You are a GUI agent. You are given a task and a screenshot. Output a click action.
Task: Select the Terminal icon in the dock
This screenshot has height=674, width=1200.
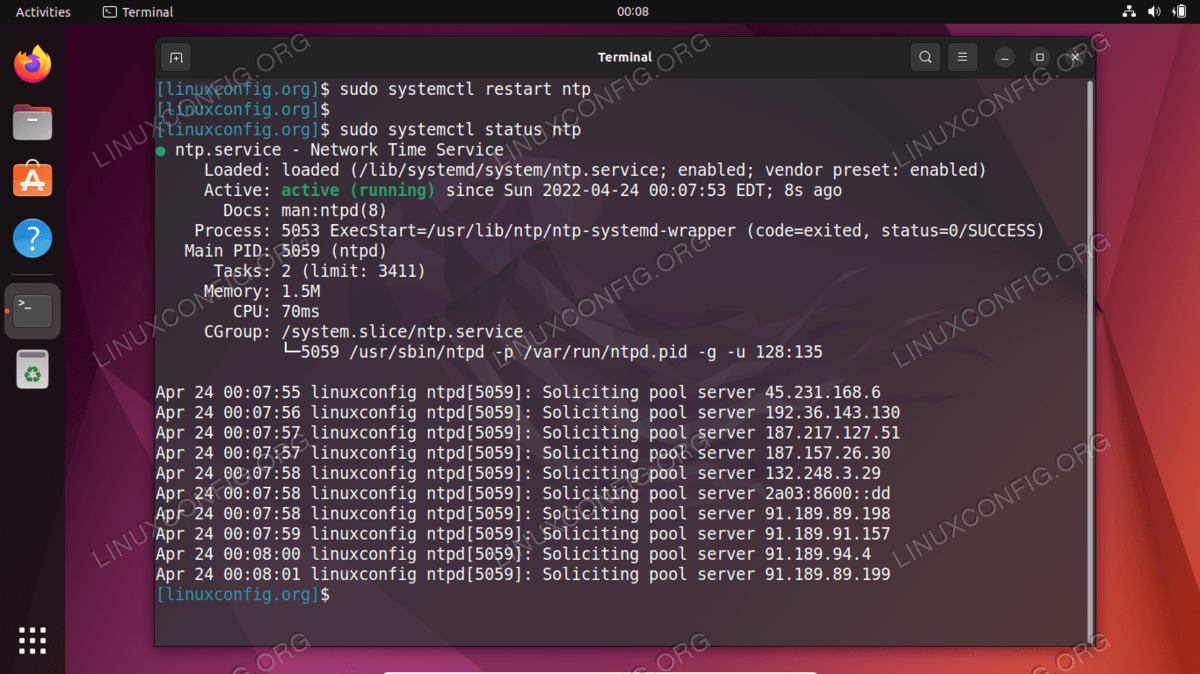point(33,311)
